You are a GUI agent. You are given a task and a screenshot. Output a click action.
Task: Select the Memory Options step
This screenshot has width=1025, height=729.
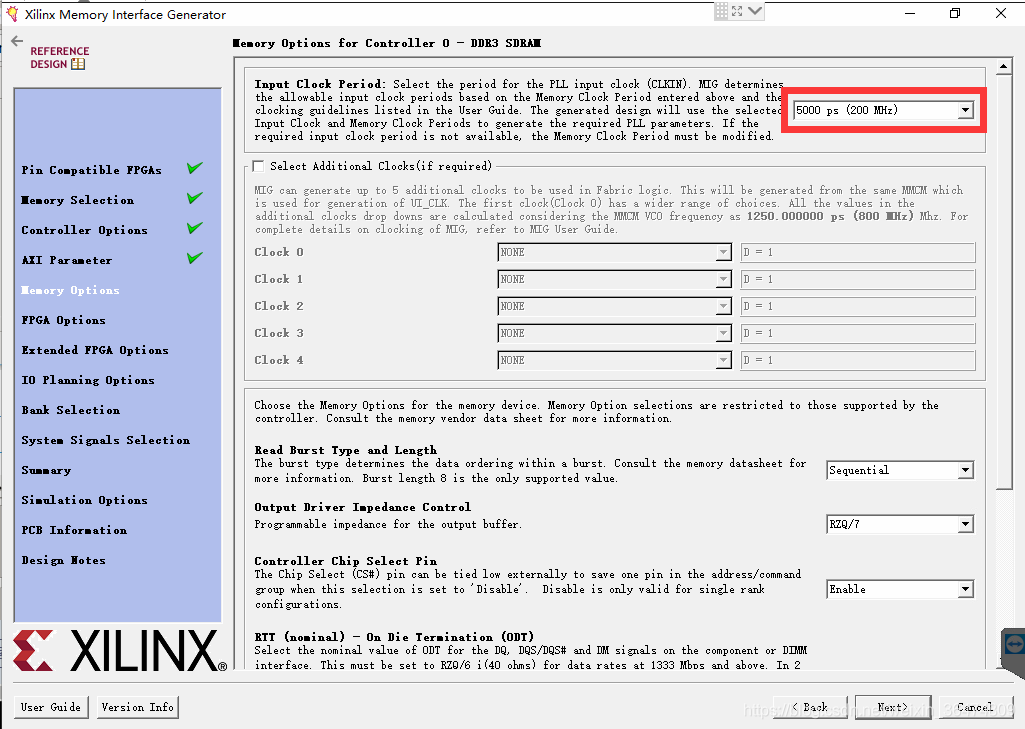tap(71, 290)
